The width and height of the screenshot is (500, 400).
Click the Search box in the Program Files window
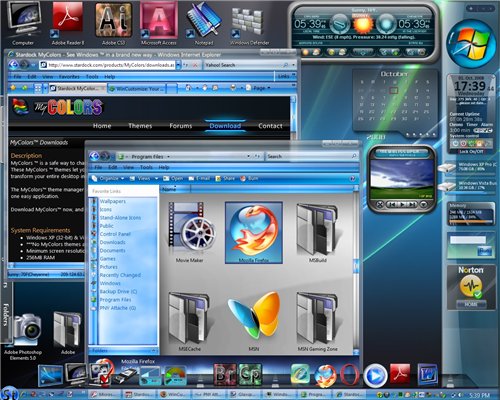311,156
